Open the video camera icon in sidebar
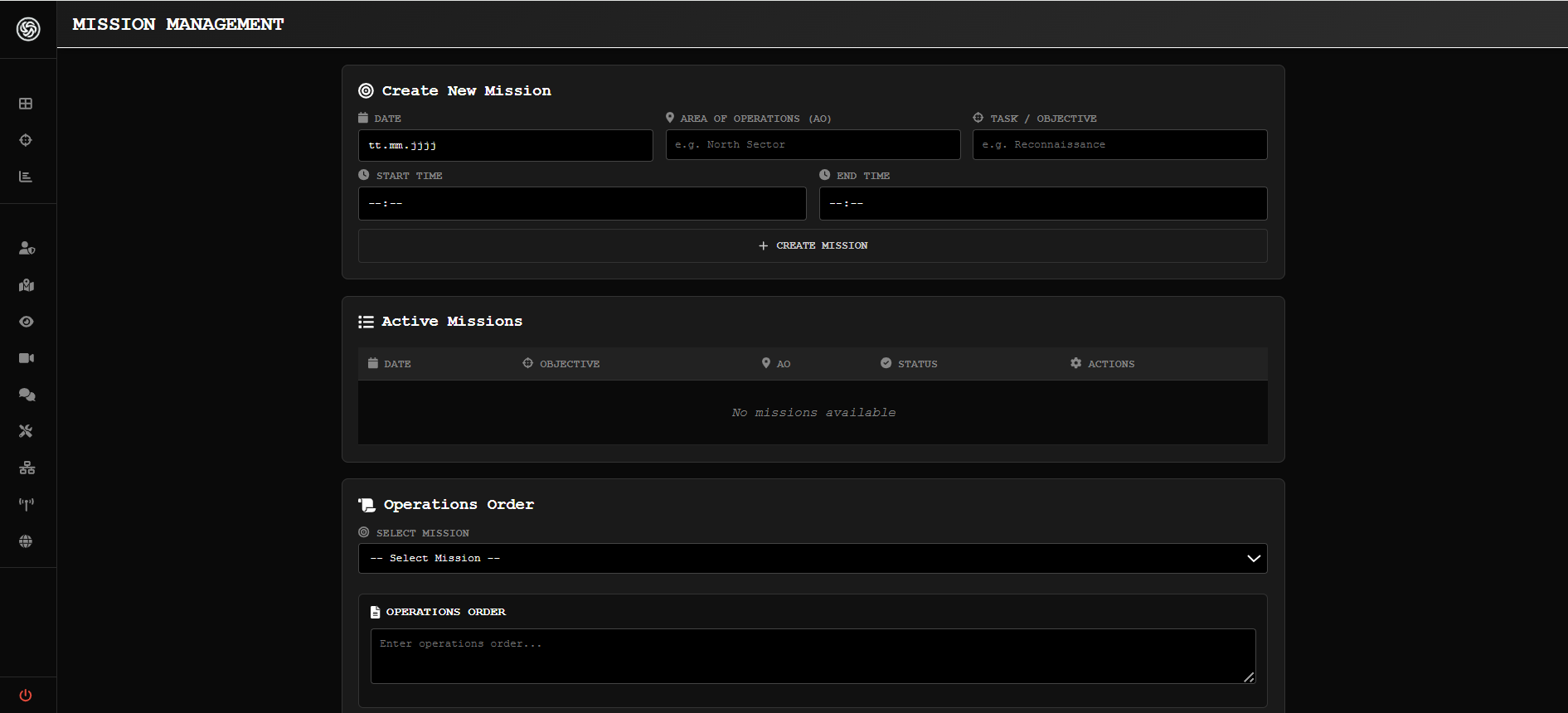 point(27,358)
